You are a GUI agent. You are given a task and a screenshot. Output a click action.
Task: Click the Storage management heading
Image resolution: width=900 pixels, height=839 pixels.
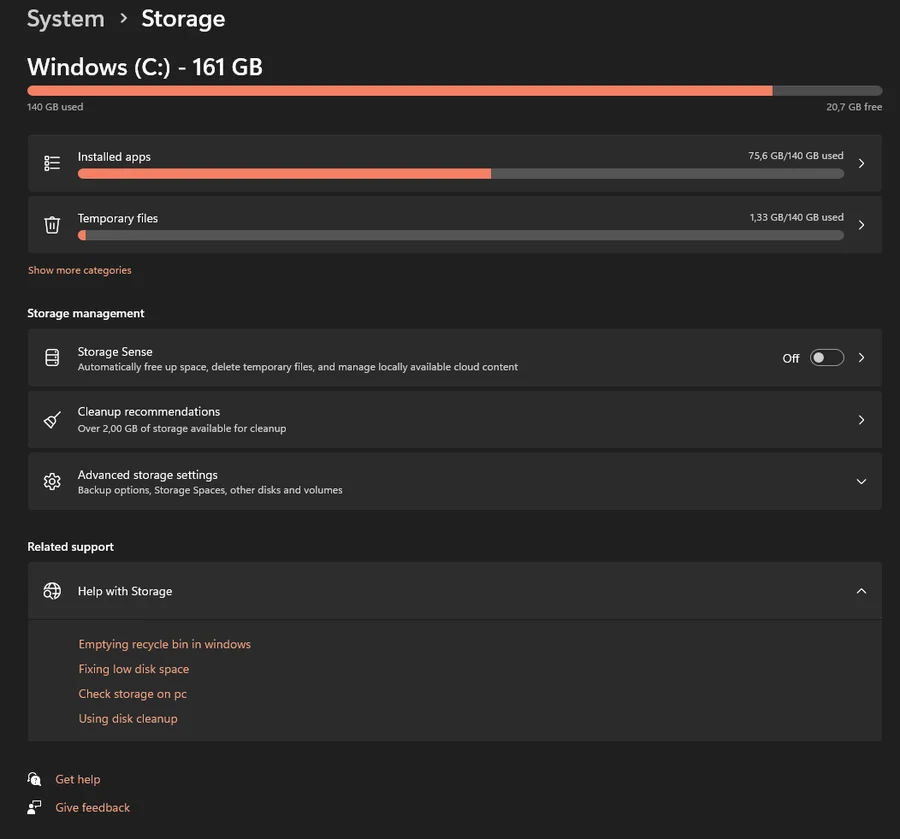[86, 313]
